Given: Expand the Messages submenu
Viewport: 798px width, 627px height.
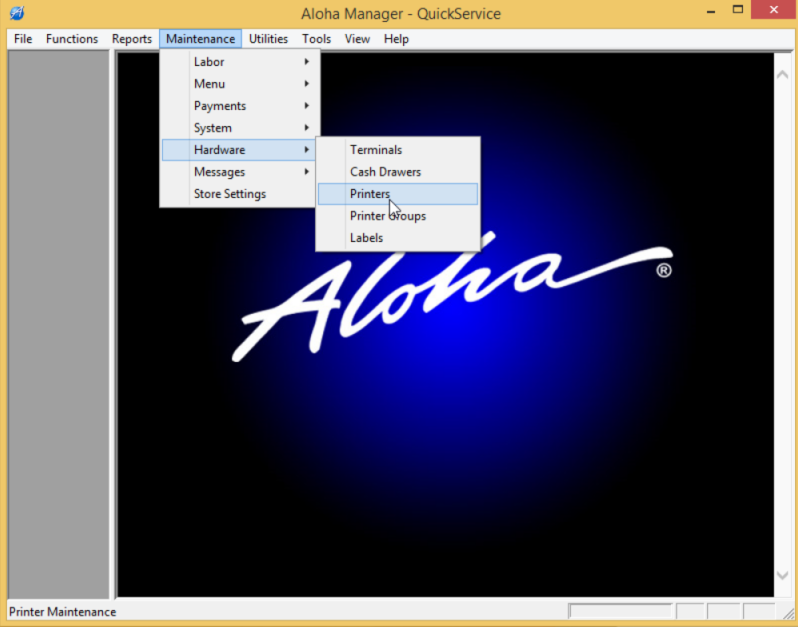Looking at the screenshot, I should [x=240, y=172].
